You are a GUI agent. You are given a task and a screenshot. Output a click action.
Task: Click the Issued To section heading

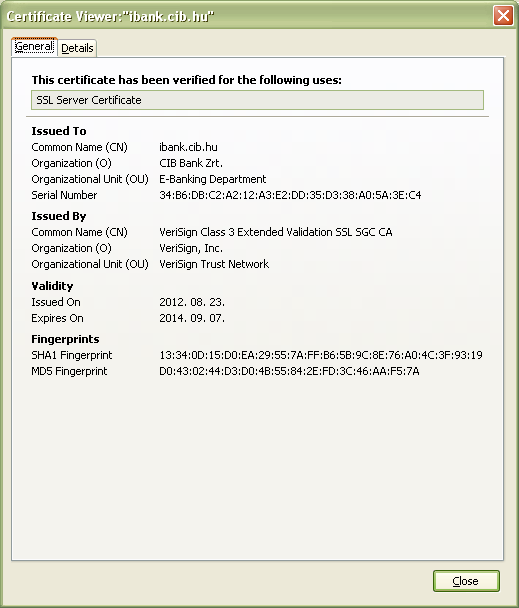coord(59,131)
